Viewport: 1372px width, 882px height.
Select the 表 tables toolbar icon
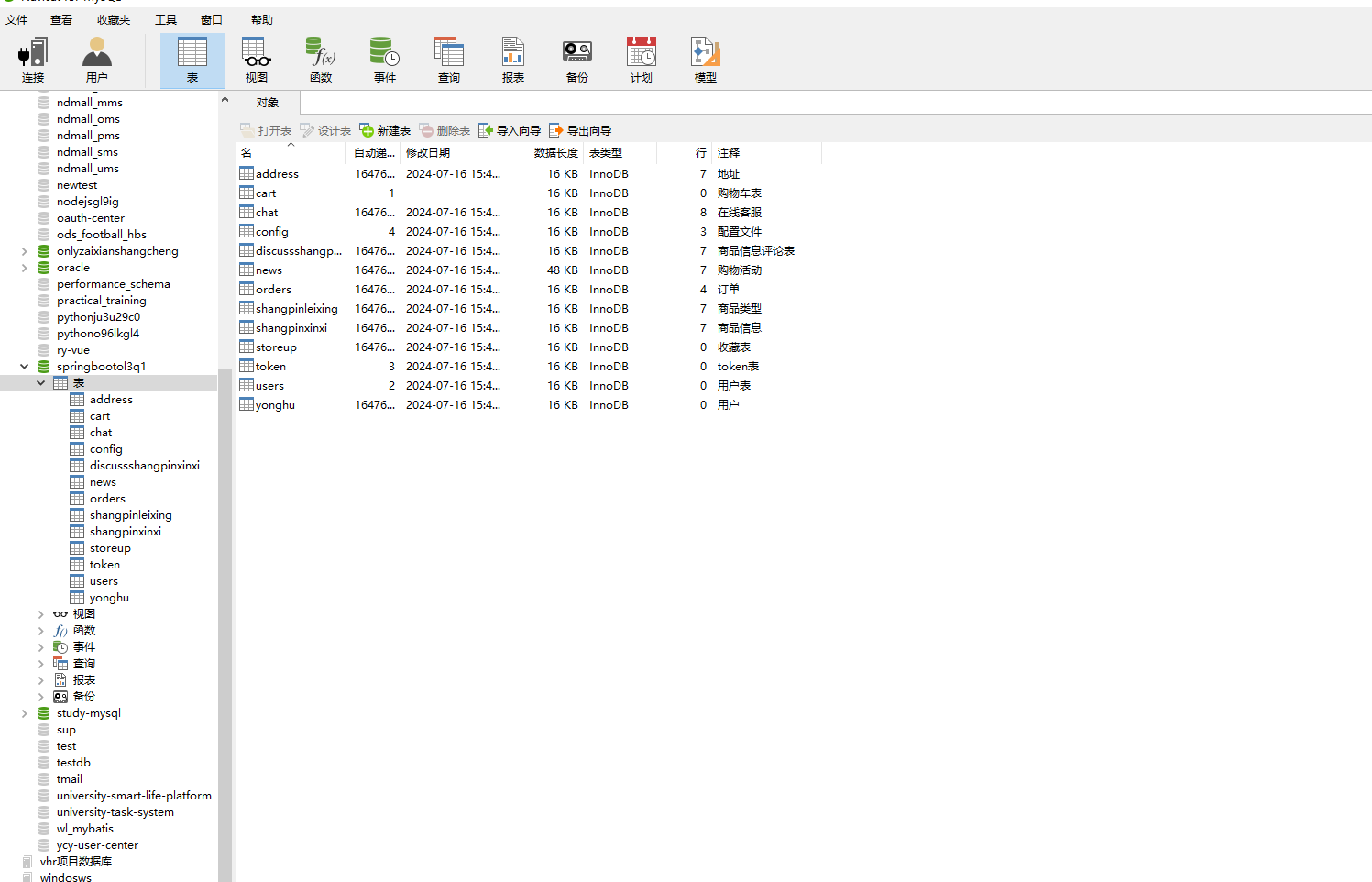click(192, 61)
